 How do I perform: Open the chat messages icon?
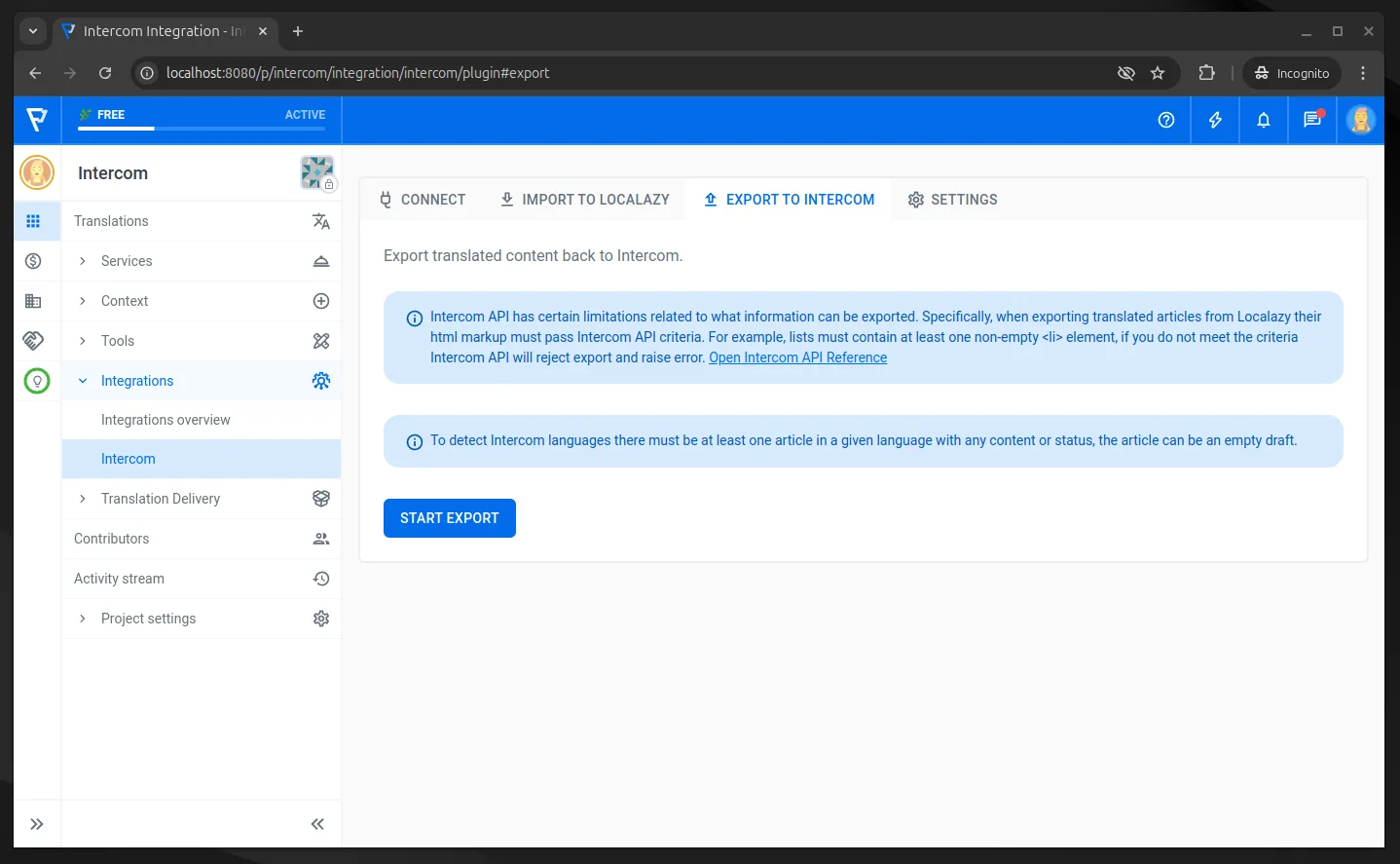[x=1311, y=120]
